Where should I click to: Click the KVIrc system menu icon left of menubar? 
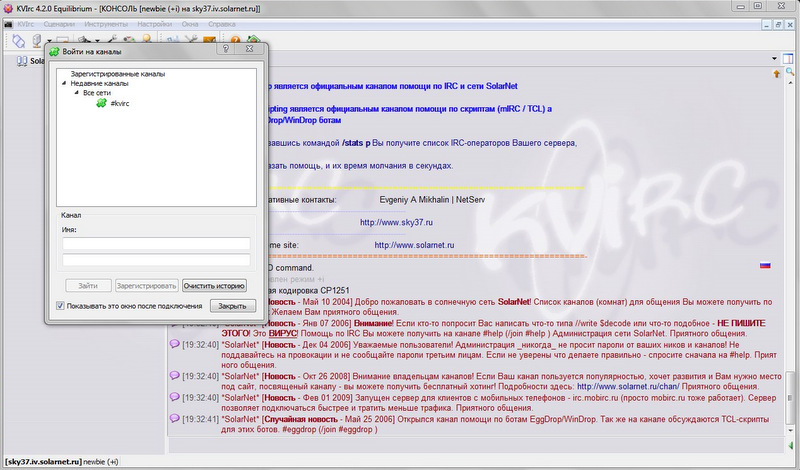(8, 24)
